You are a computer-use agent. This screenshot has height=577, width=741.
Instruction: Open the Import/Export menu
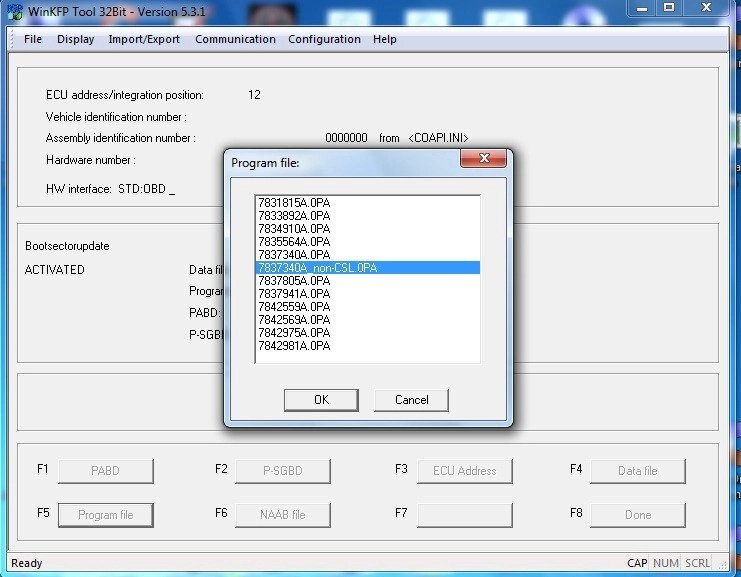[x=144, y=39]
